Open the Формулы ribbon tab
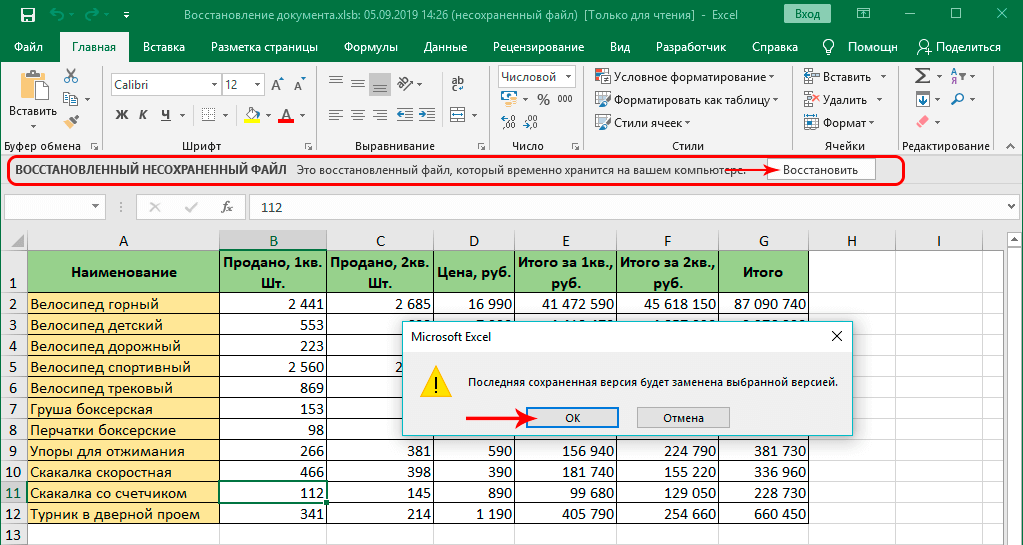This screenshot has height=545, width=1023. point(370,47)
